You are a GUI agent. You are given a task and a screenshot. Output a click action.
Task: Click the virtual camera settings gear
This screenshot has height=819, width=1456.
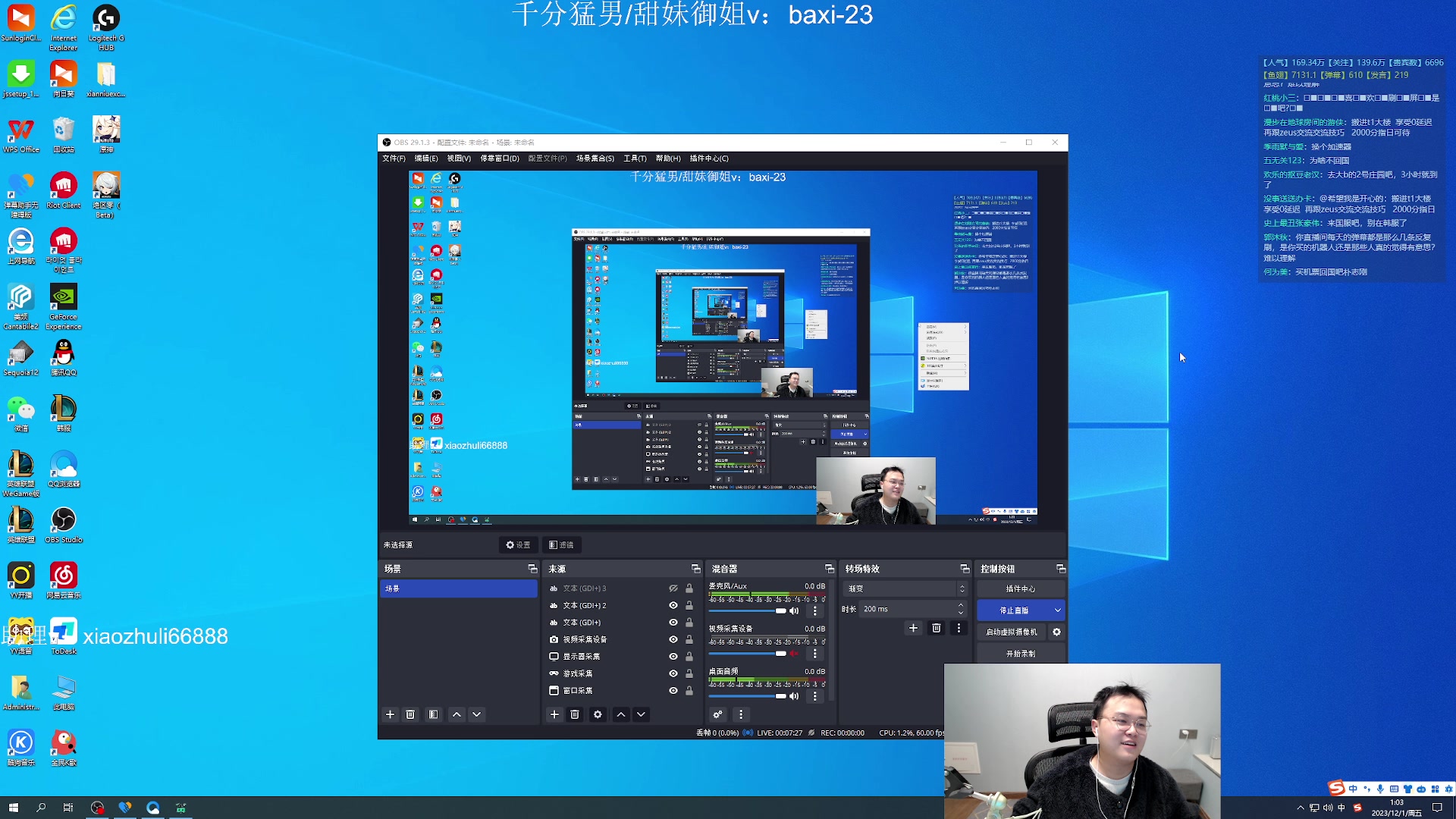[x=1056, y=631]
